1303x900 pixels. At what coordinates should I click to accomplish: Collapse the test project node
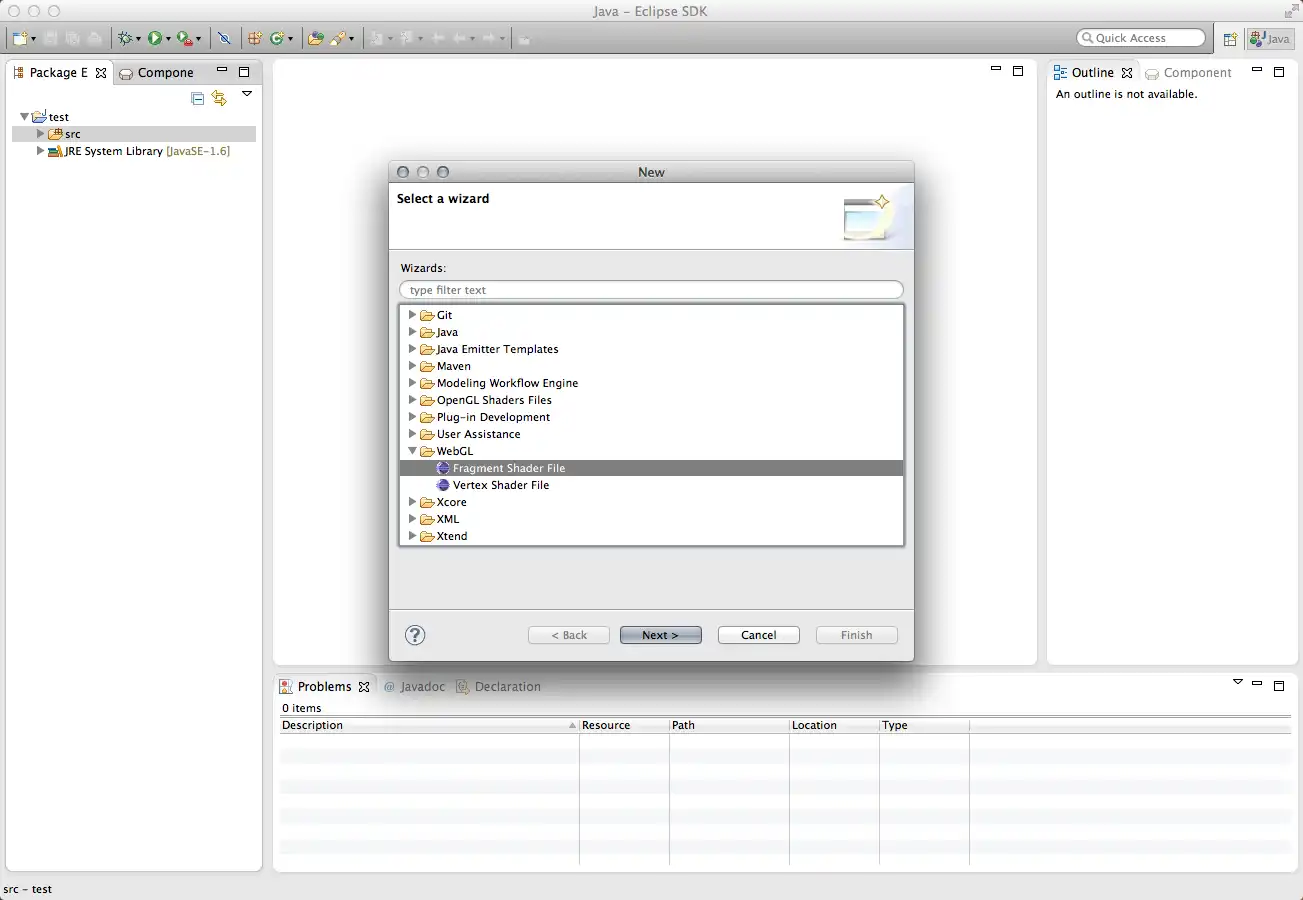pos(25,117)
